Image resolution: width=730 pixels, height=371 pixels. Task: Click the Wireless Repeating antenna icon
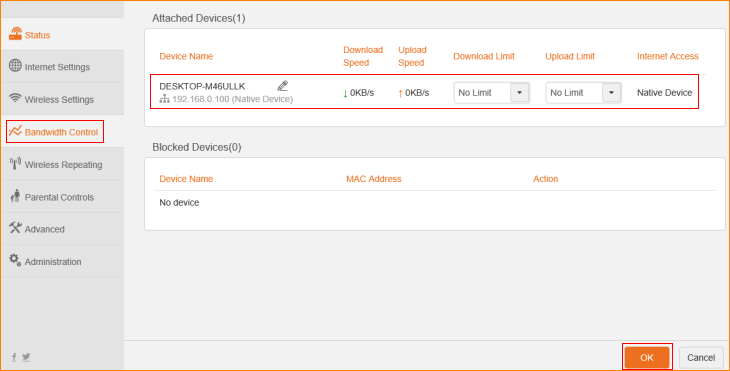coord(15,163)
